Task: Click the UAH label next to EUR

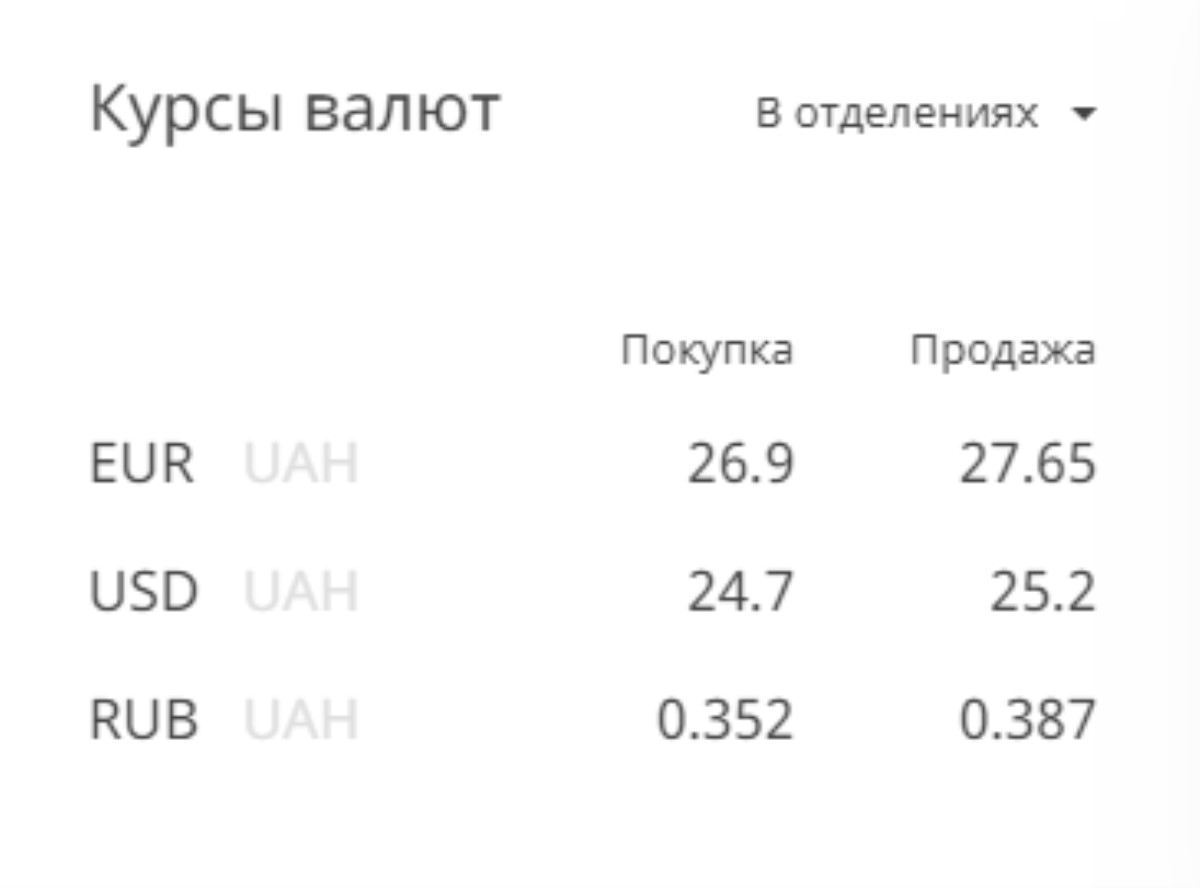Action: pos(301,464)
